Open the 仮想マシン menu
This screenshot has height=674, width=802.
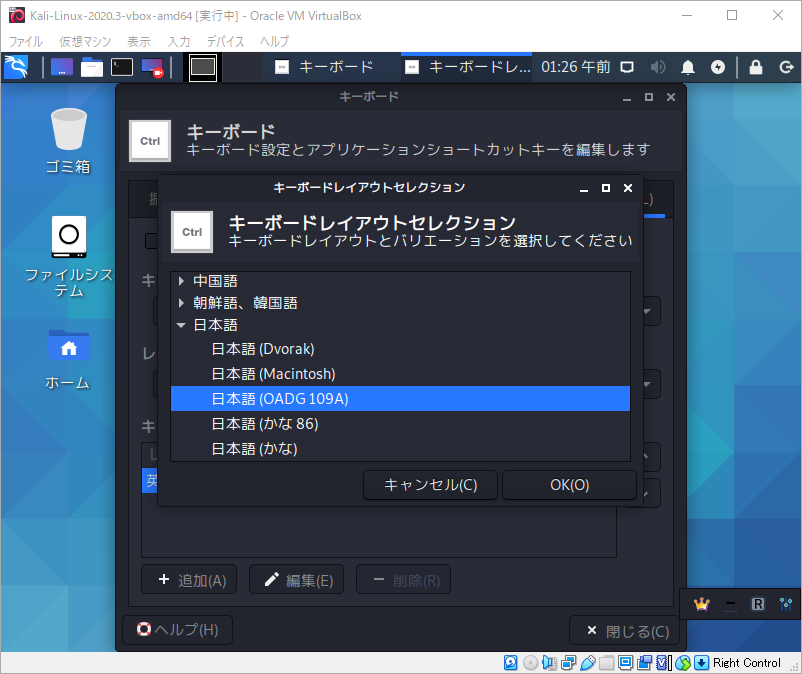[85, 41]
